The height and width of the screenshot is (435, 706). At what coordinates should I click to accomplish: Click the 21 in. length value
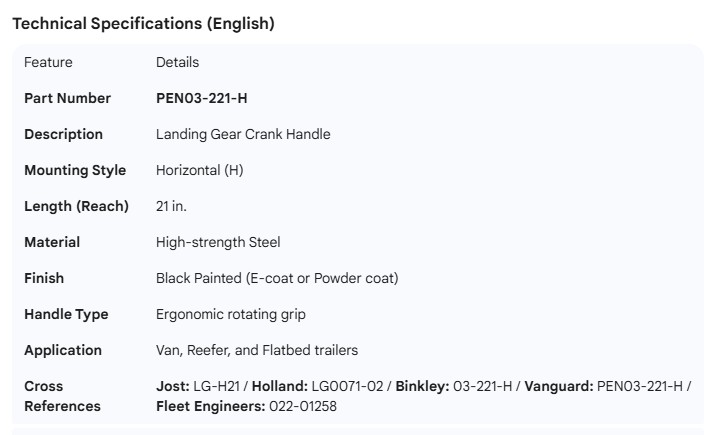click(x=171, y=206)
